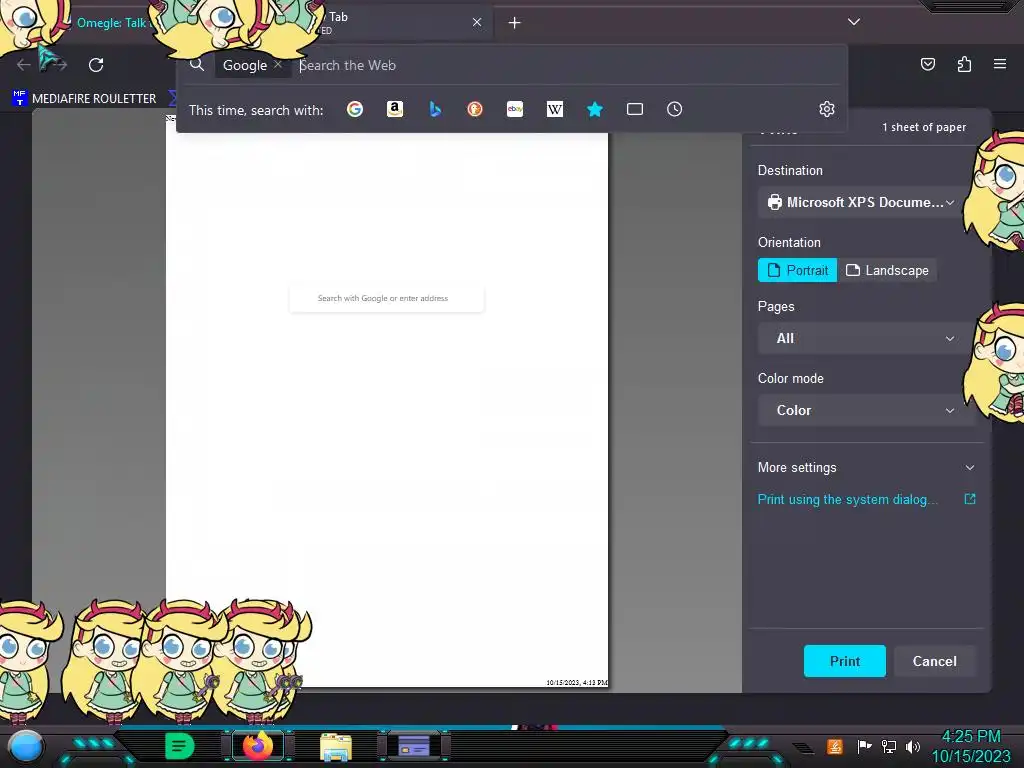
Task: Expand More settings section
Action: tap(867, 468)
